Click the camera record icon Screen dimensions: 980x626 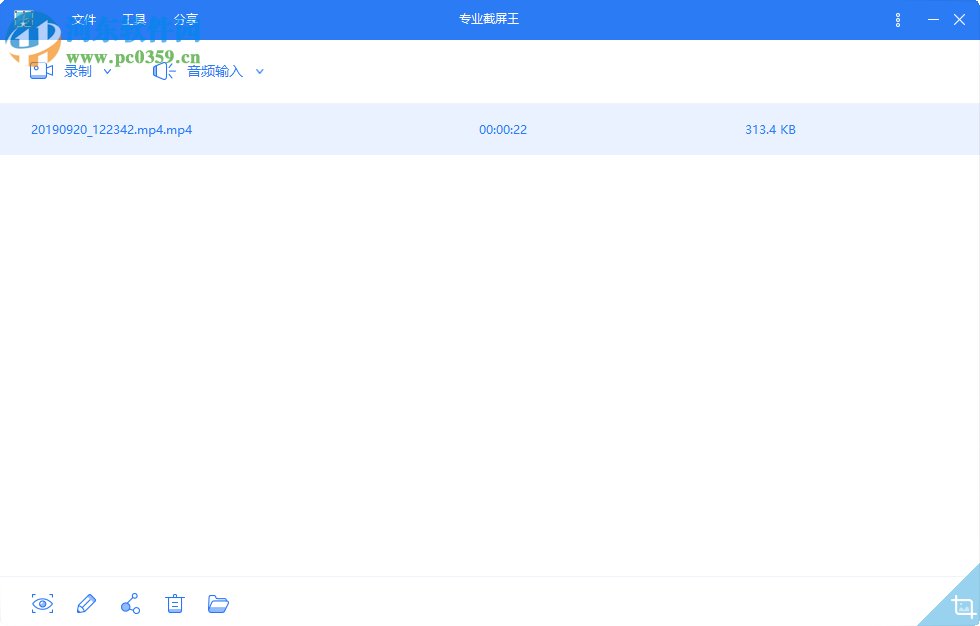pos(40,70)
